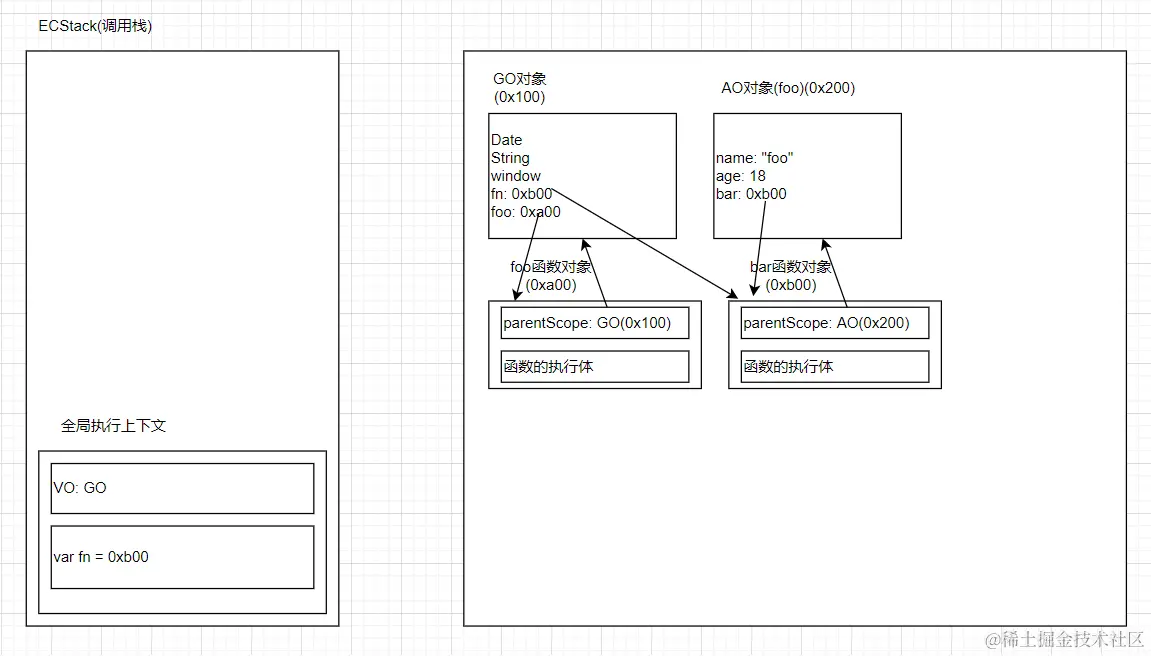This screenshot has width=1151, height=656.
Task: Select the name: "foo" line
Action: click(x=755, y=158)
